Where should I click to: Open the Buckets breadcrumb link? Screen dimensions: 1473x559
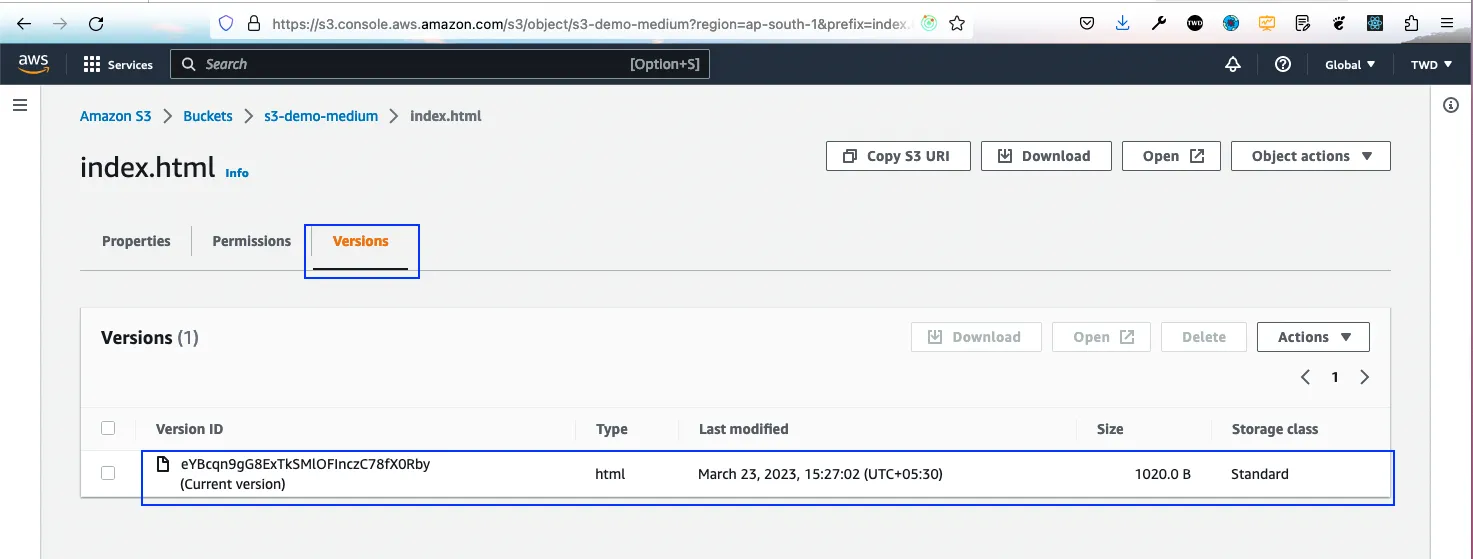[208, 116]
